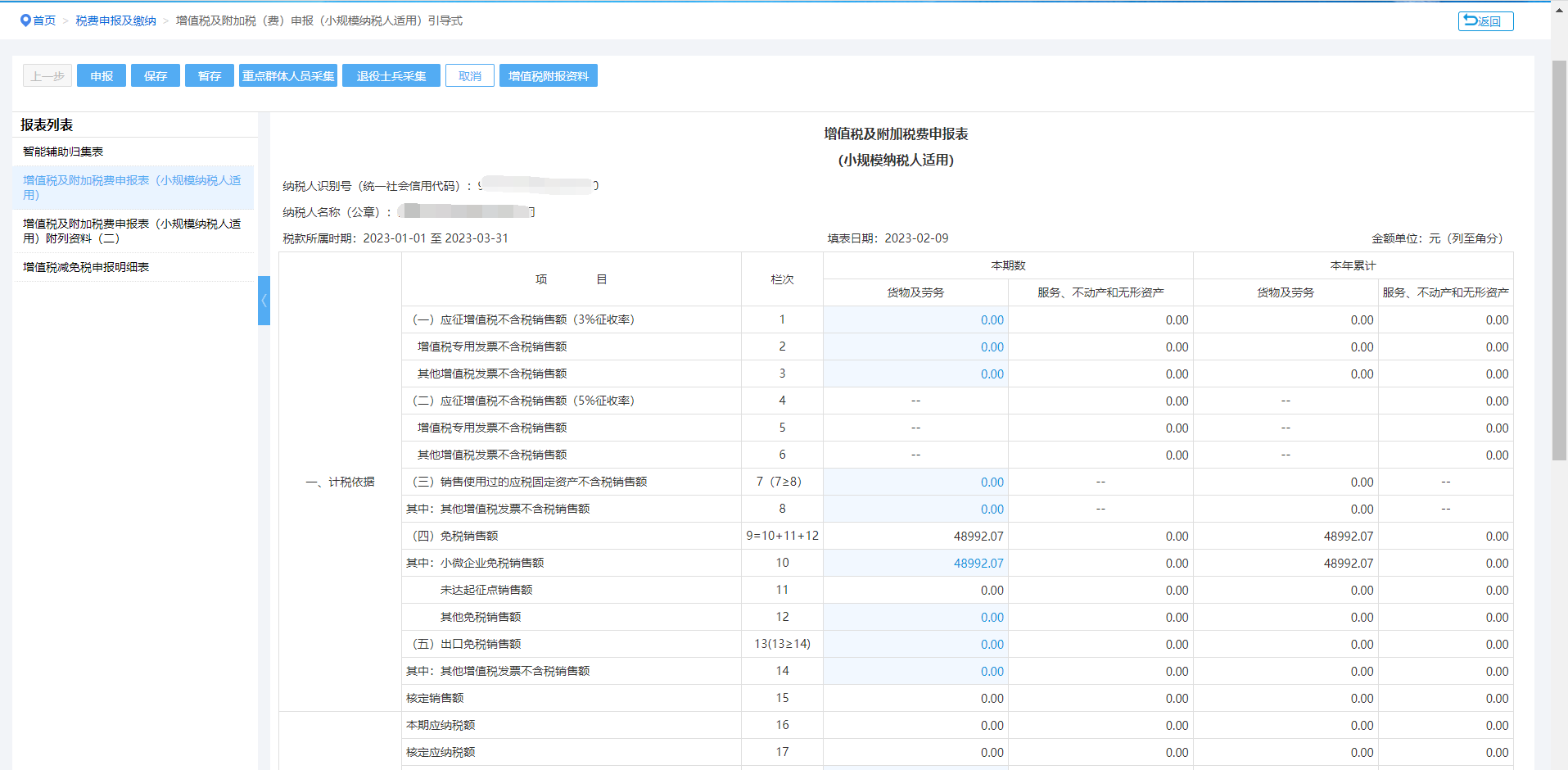Edit row 1 货物及劳务 current period field
Screen dimensions: 1568x770
click(915, 320)
